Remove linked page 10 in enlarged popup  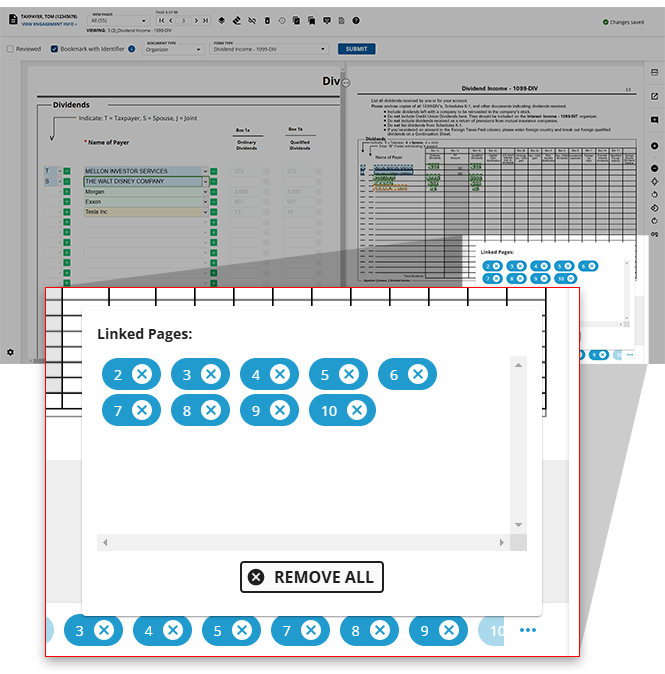(x=357, y=410)
